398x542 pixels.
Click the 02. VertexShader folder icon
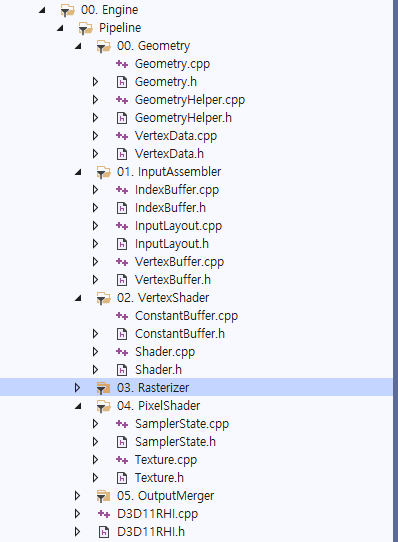point(103,298)
